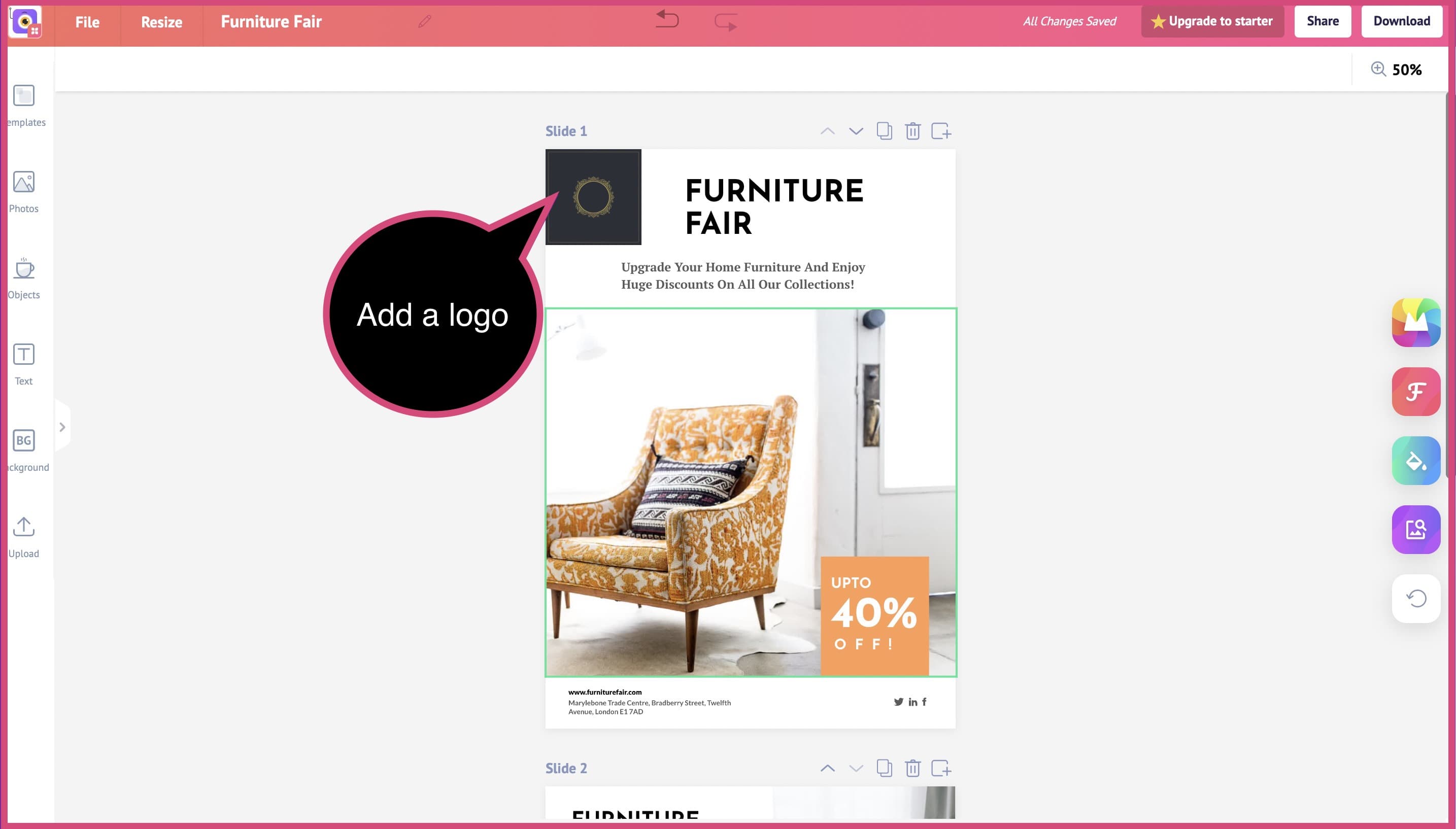This screenshot has height=829, width=1456.
Task: Click the File menu item
Action: (x=87, y=21)
